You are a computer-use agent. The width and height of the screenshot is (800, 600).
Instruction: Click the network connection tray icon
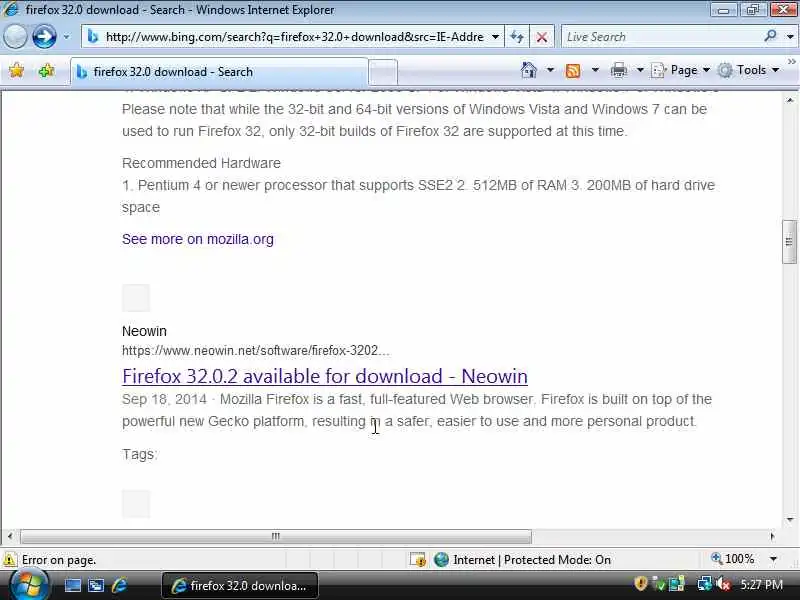point(705,583)
